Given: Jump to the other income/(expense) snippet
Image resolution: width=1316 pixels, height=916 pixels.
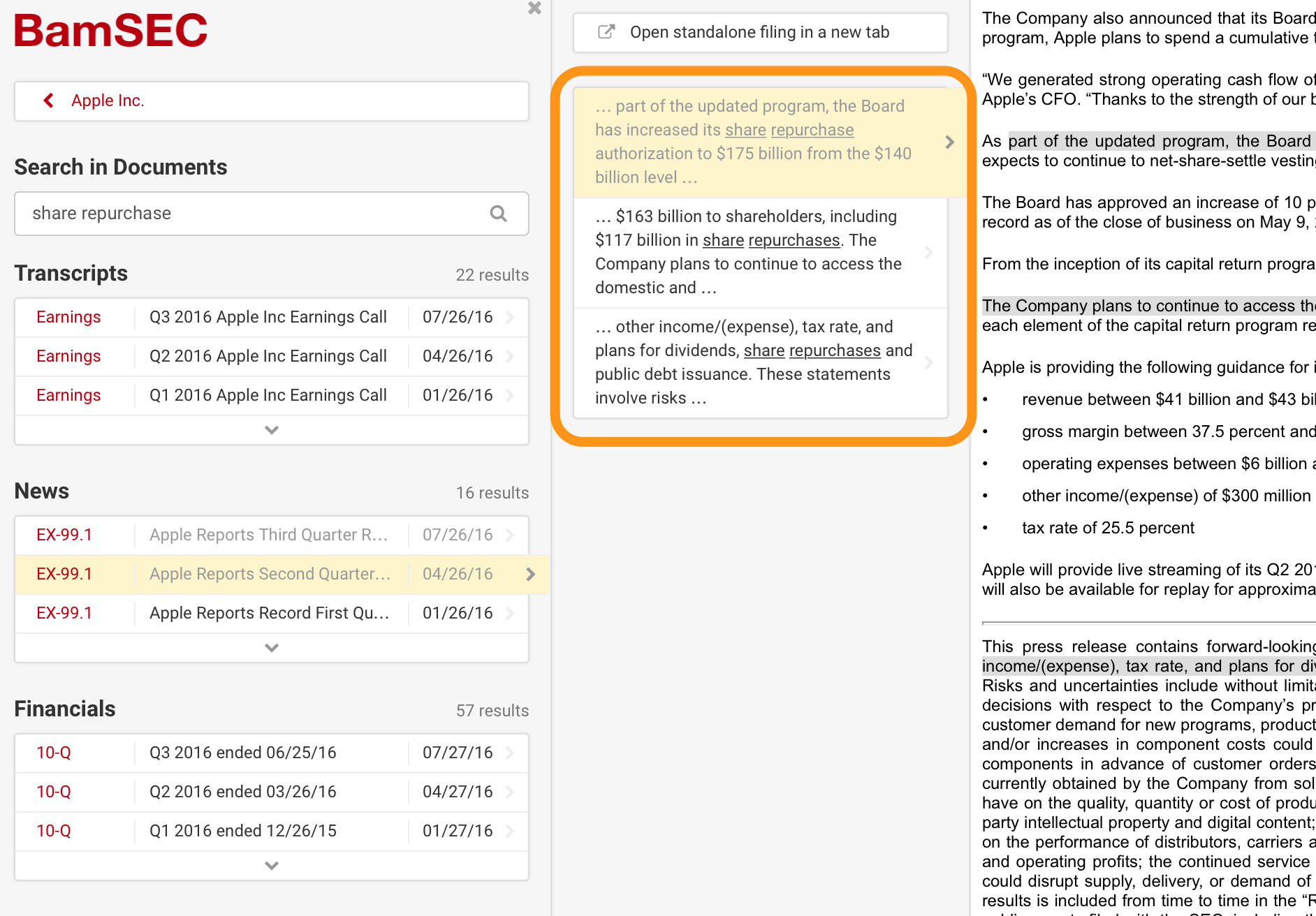Looking at the screenshot, I should (x=753, y=362).
